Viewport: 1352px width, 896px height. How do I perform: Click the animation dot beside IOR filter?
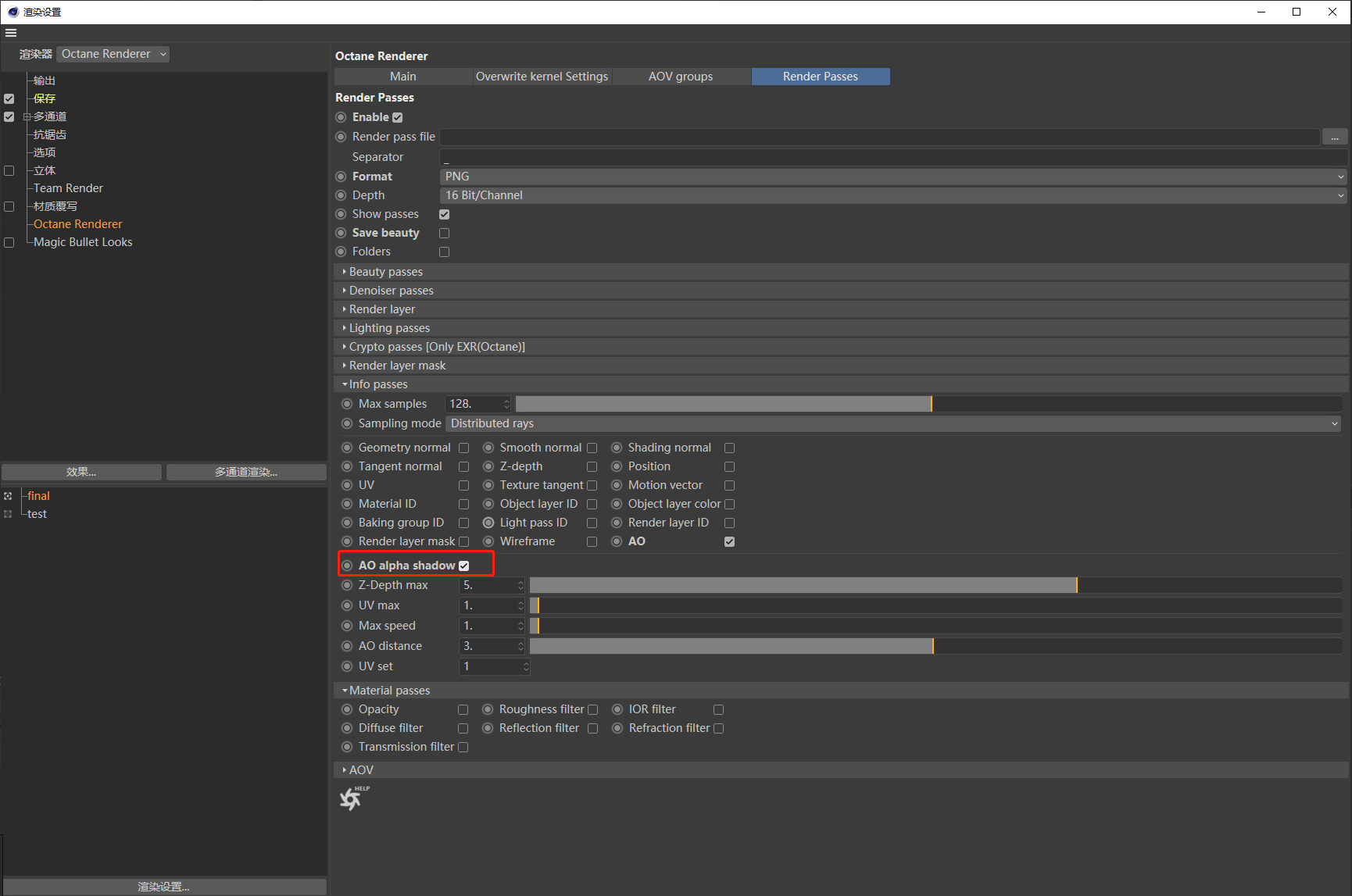pyautogui.click(x=617, y=709)
